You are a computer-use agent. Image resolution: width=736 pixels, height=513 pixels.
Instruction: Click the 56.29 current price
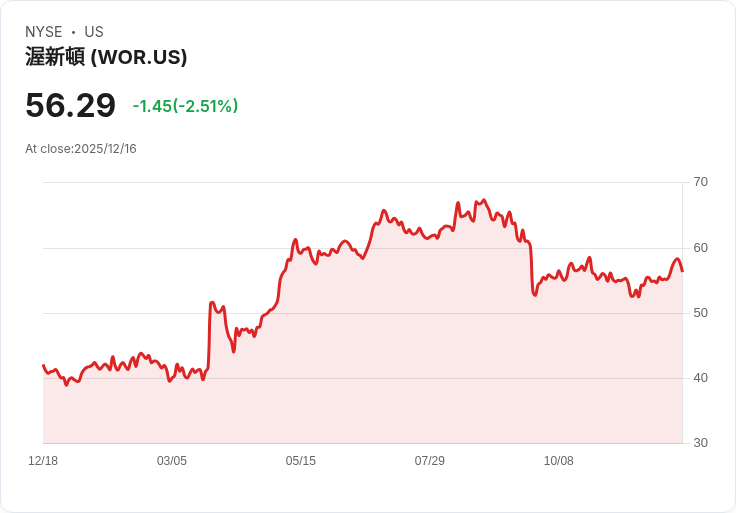click(70, 105)
